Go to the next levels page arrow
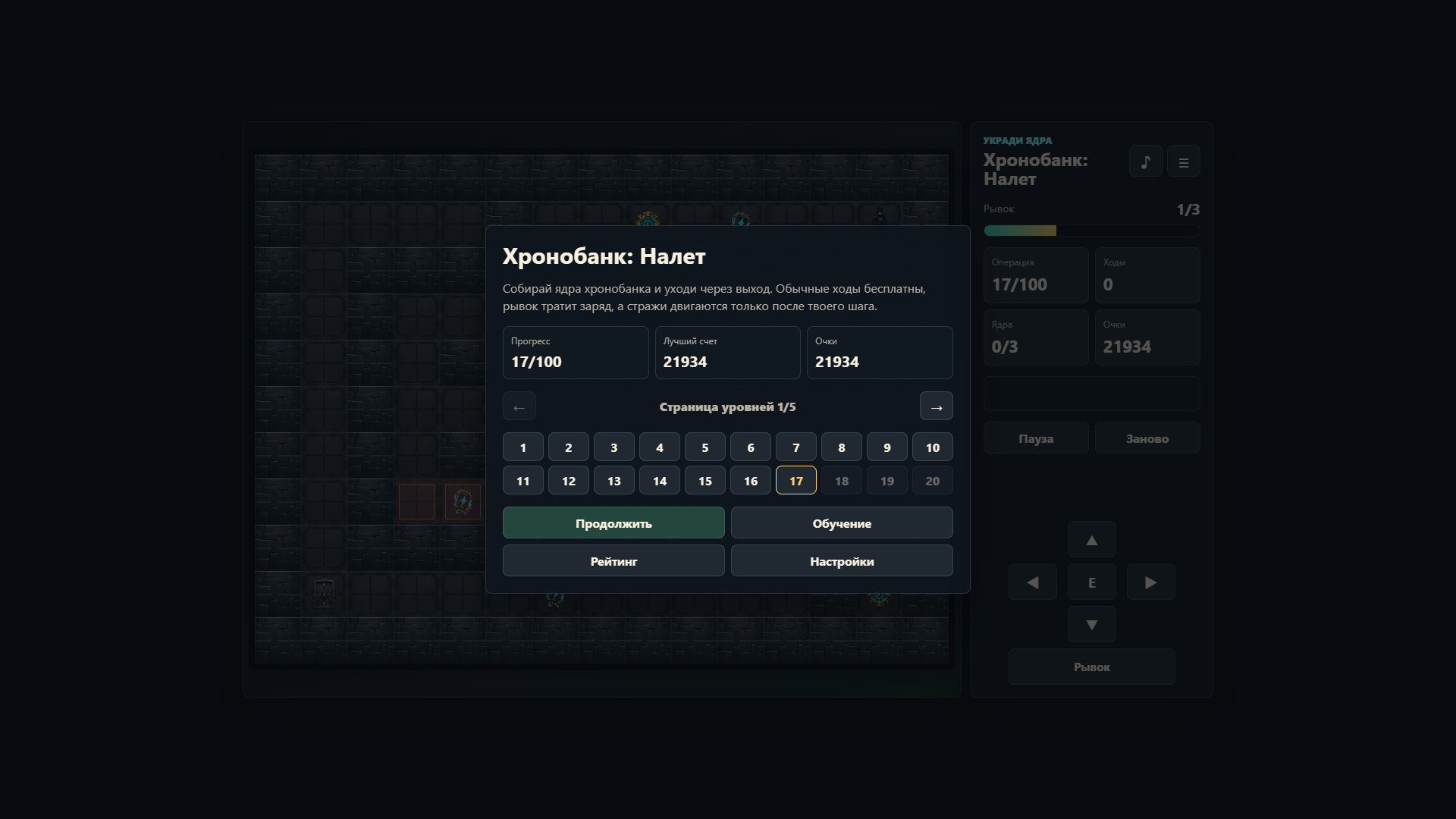Screen dimensions: 1456x819 tap(936, 406)
